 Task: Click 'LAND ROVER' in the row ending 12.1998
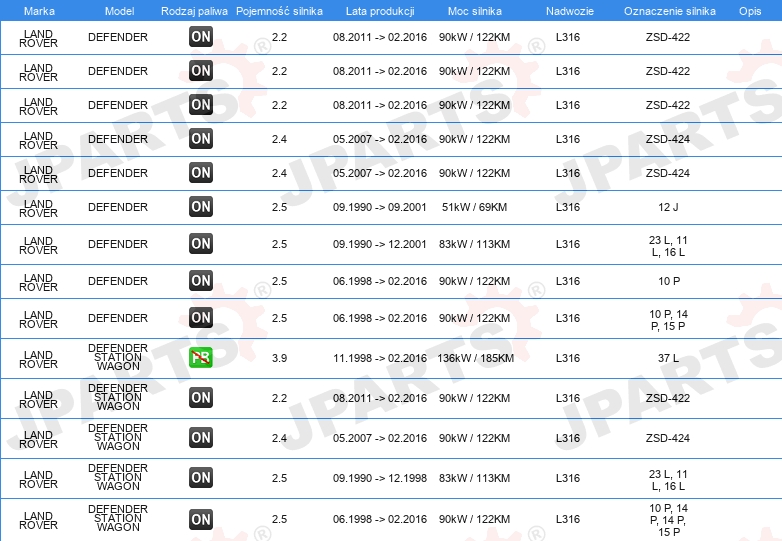tap(38, 480)
